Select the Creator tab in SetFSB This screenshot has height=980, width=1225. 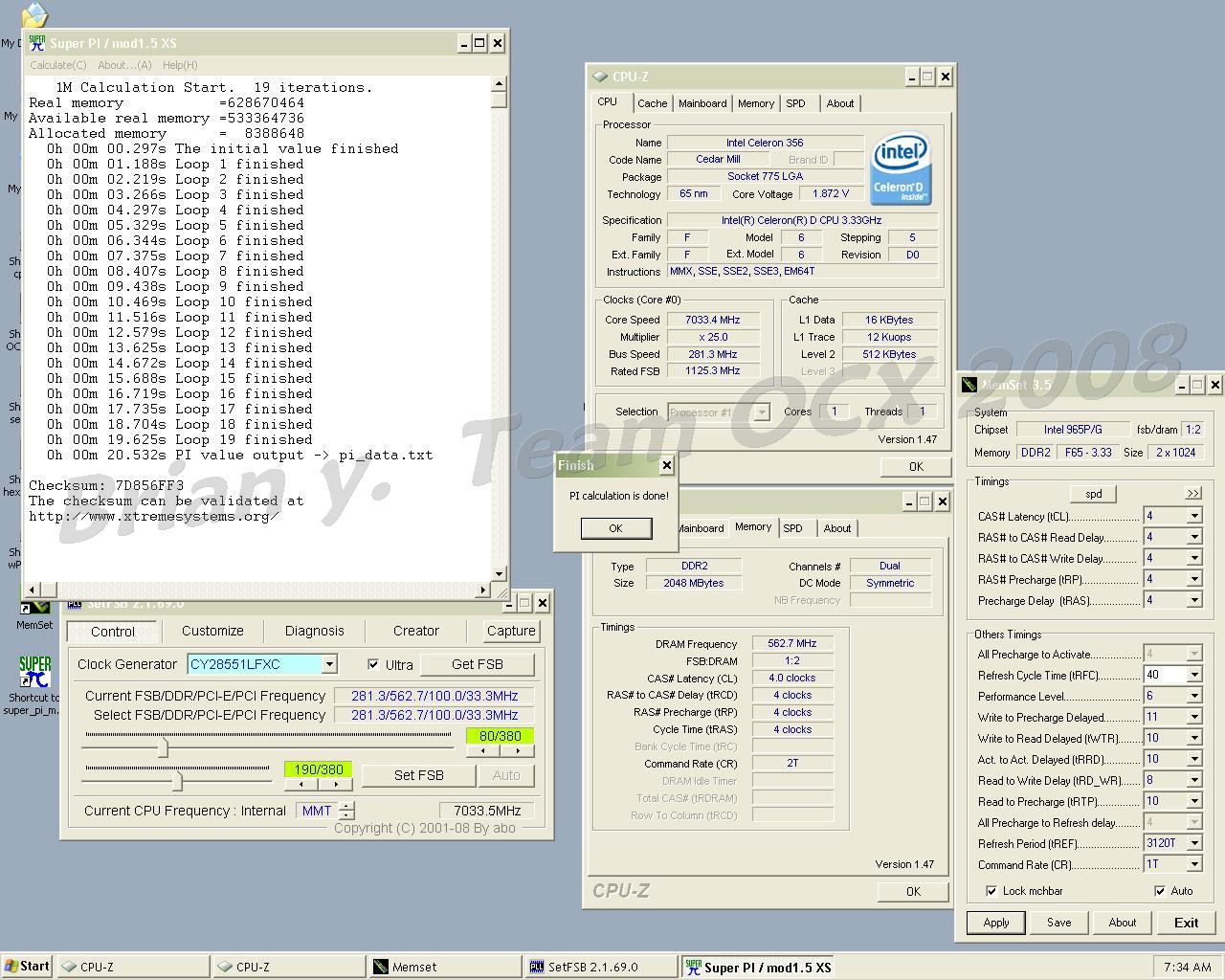coord(415,631)
